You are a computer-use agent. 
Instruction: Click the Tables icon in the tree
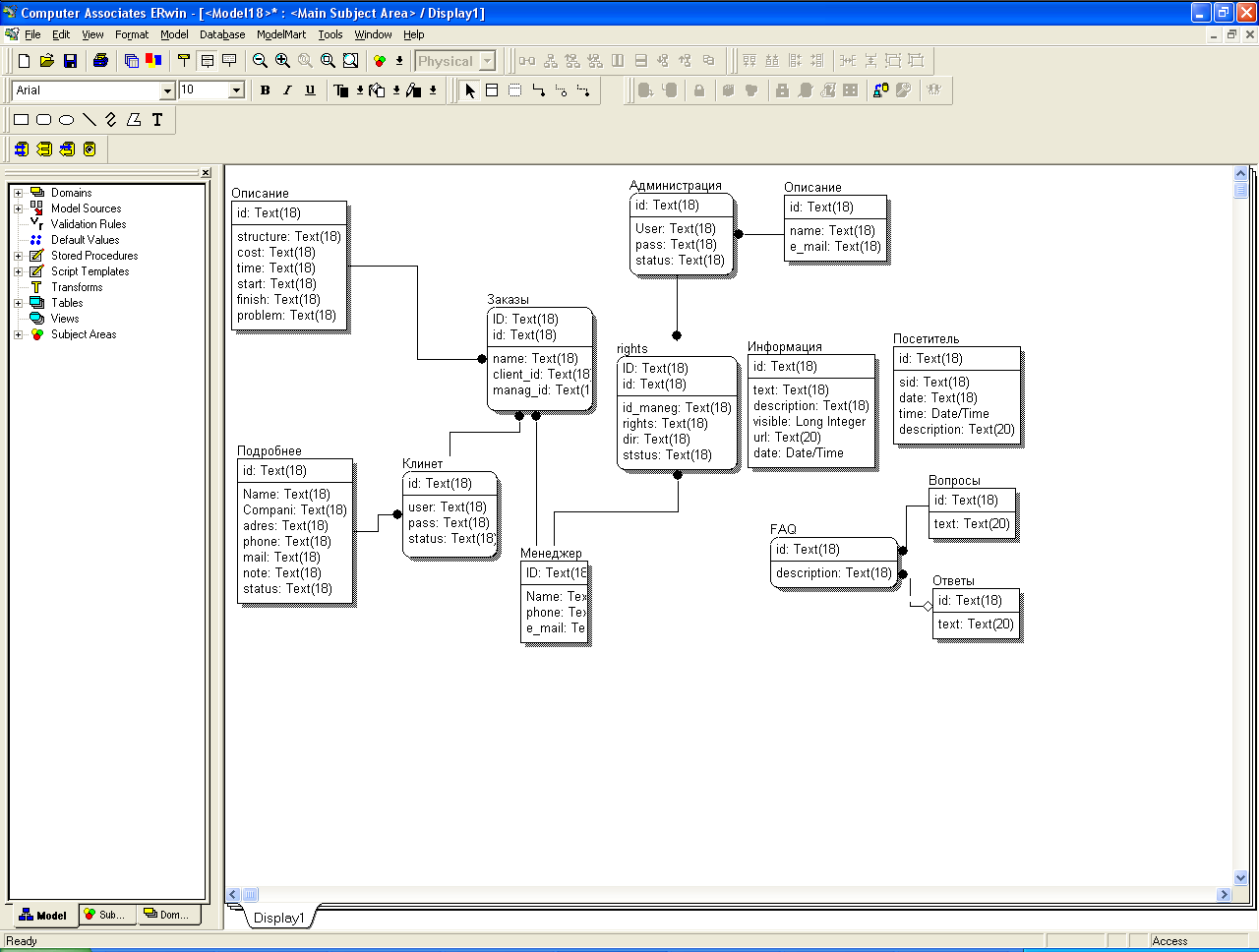[x=37, y=303]
